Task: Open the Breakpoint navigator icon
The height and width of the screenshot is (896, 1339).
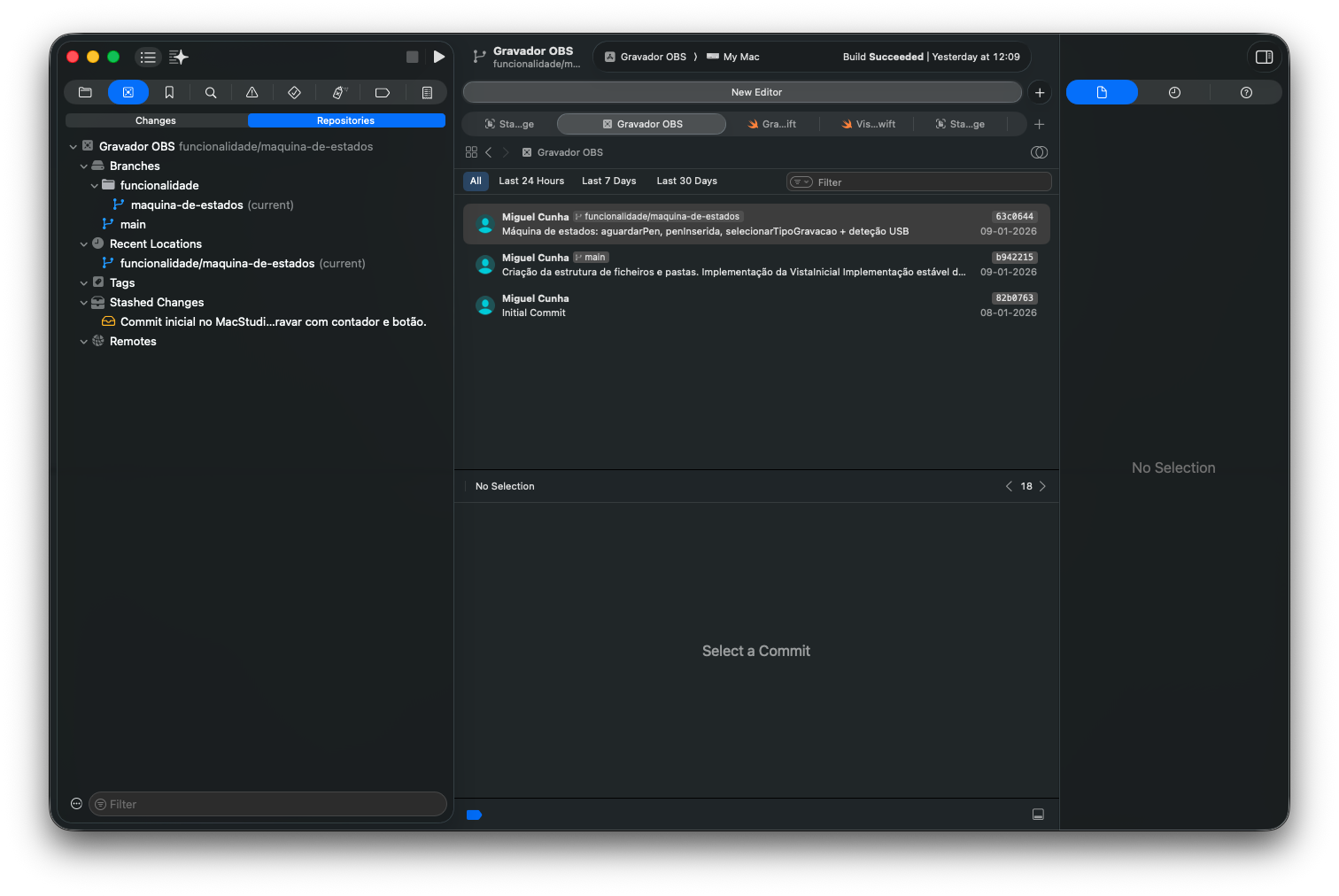Action: (383, 92)
